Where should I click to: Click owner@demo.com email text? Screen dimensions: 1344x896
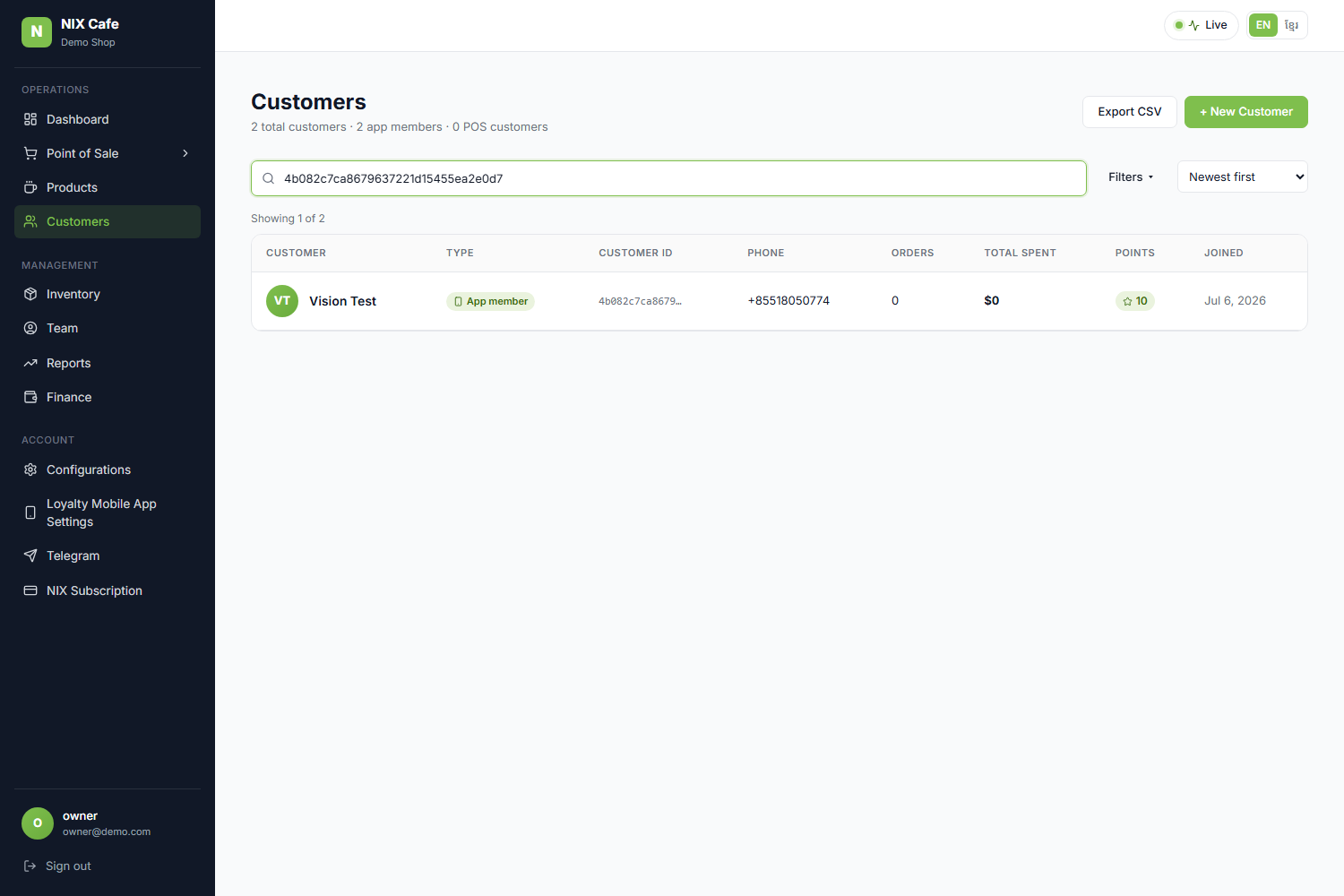pyautogui.click(x=107, y=832)
